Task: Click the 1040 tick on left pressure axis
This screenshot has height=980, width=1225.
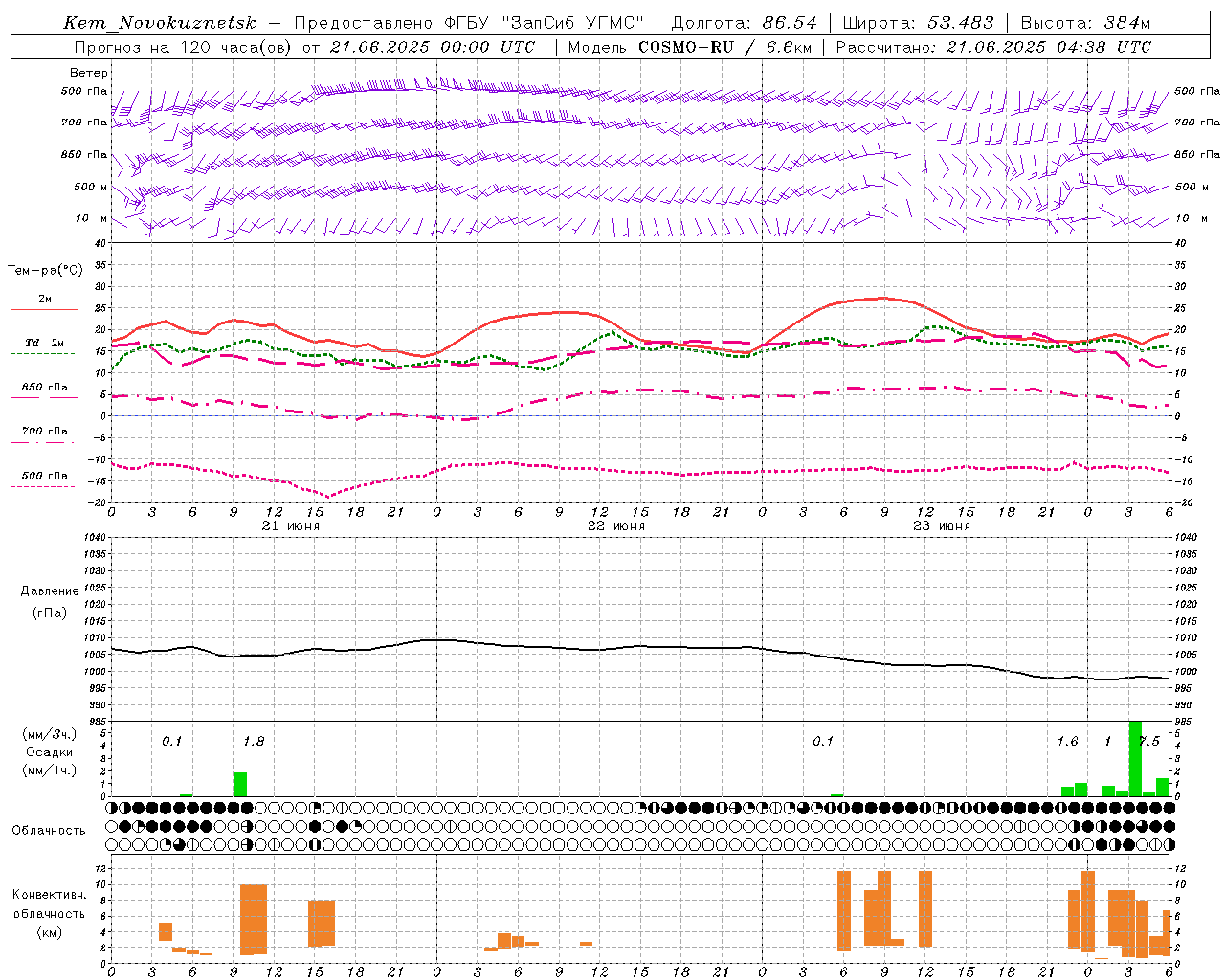Action: click(96, 537)
